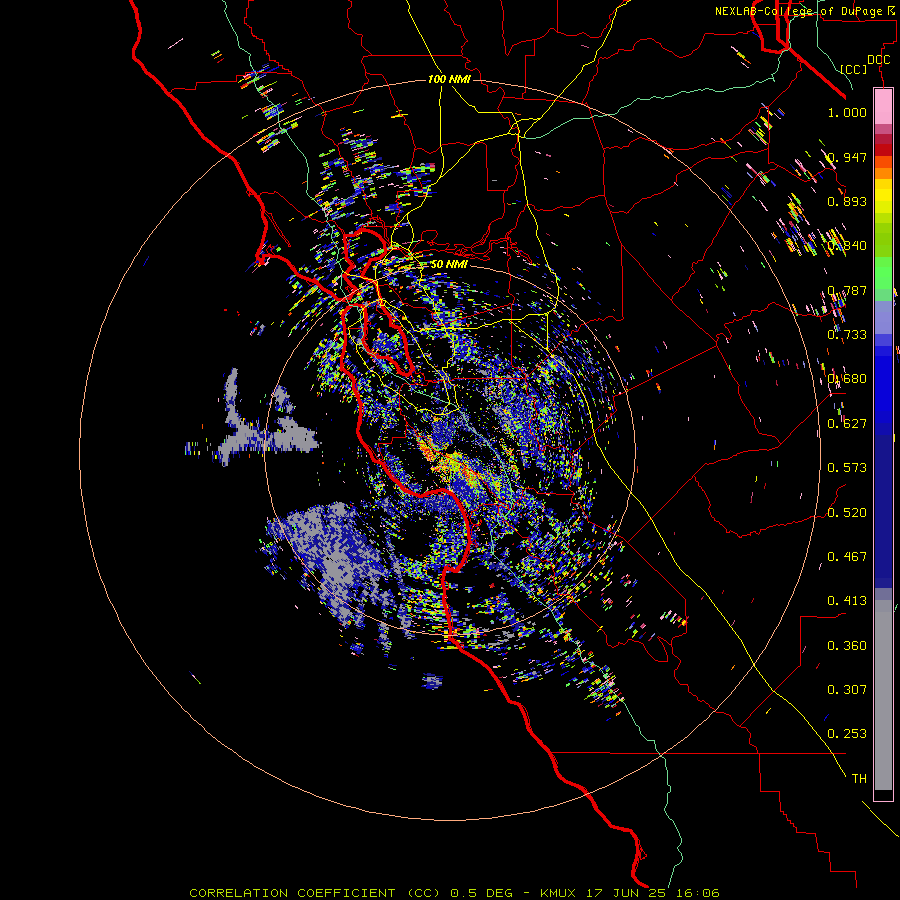Click the 0.680 legend value
900x900 pixels.
point(847,379)
